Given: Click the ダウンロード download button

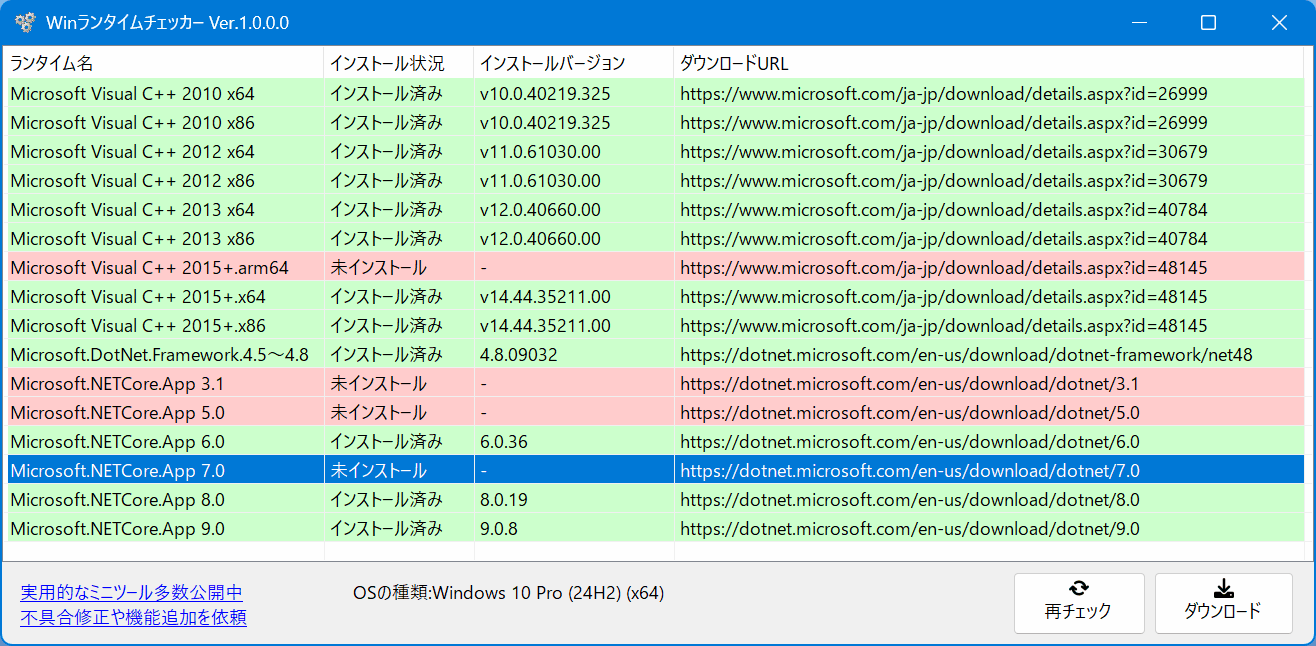Looking at the screenshot, I should click(x=1223, y=603).
